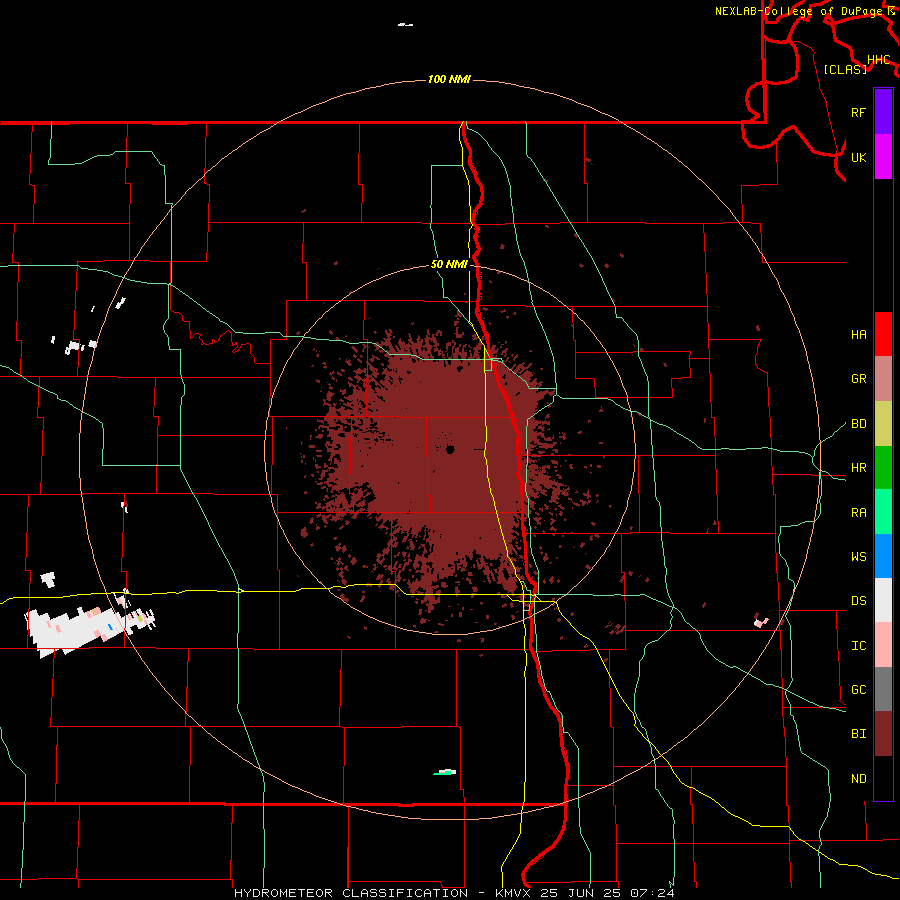The height and width of the screenshot is (900, 900).
Task: Select the GC gray legend color swatch
Action: click(883, 689)
